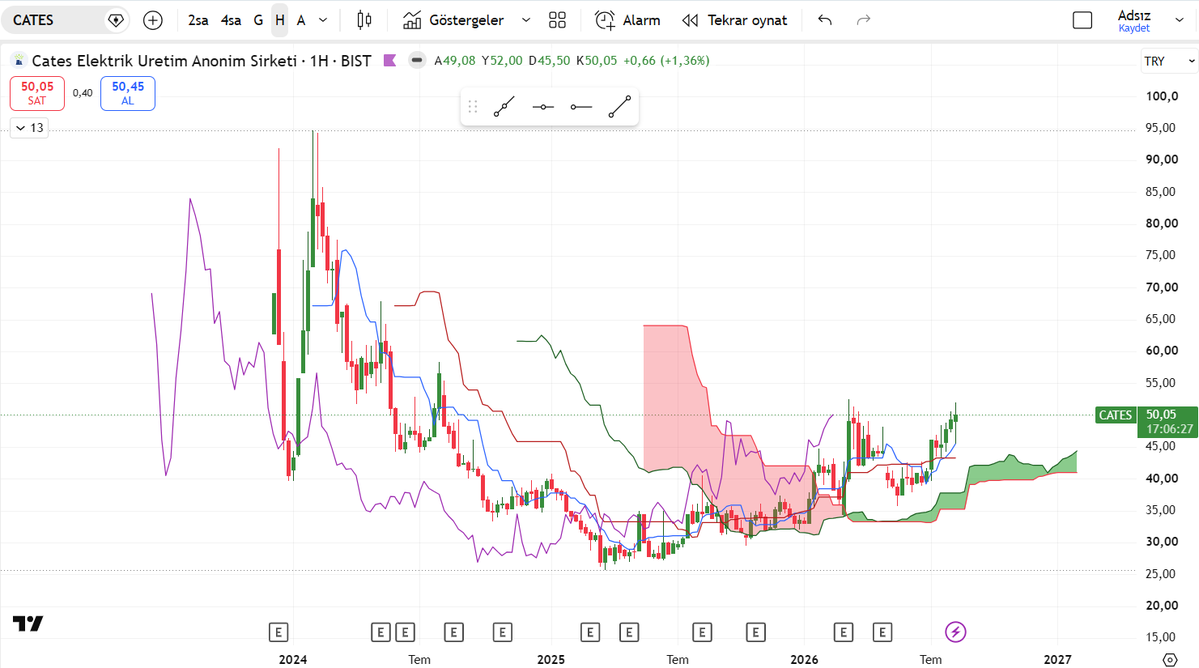Click the TradingView logo
Viewport: 1199px width, 668px height.
click(28, 624)
